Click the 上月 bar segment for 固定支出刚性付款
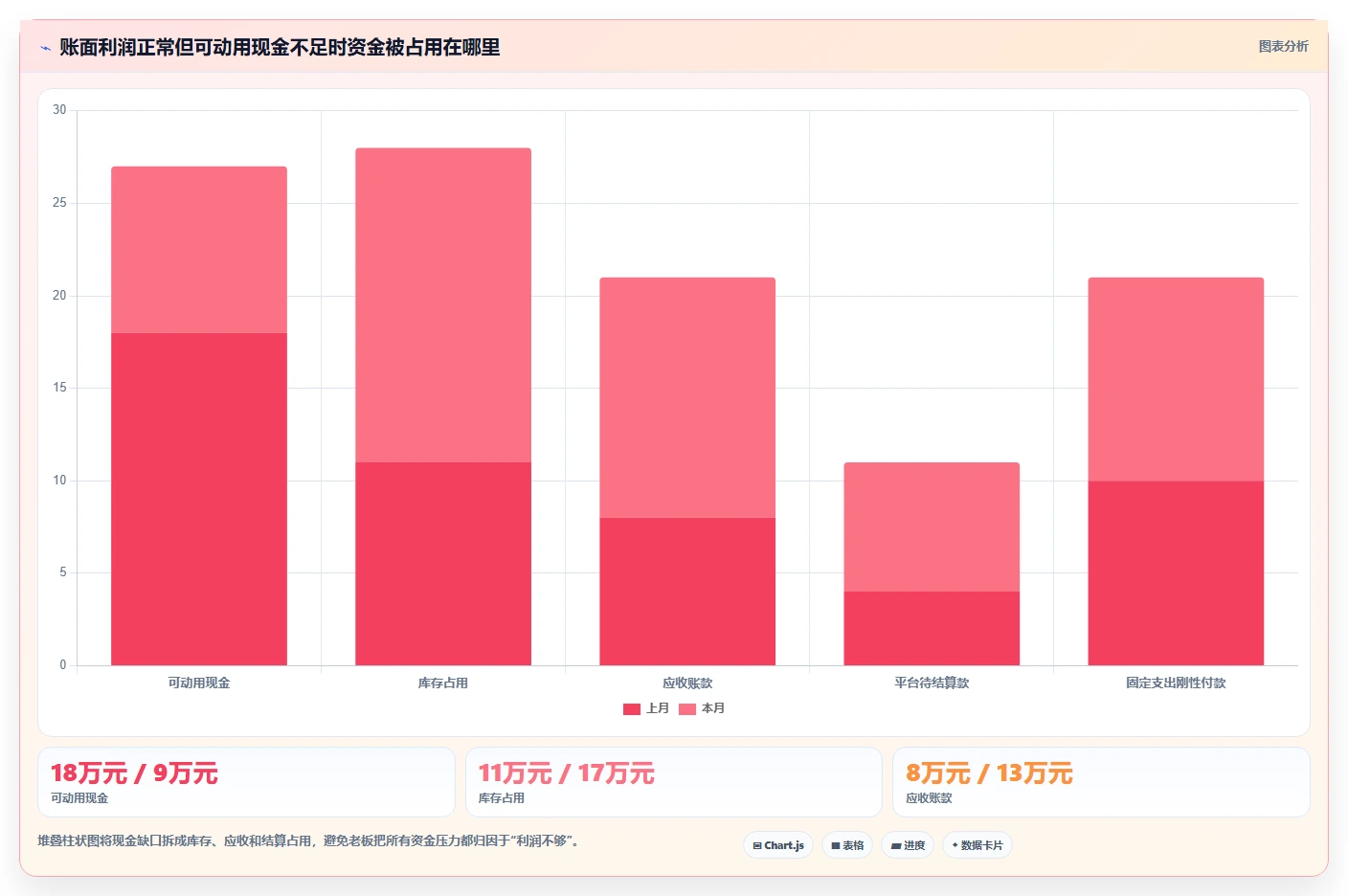 1176,572
